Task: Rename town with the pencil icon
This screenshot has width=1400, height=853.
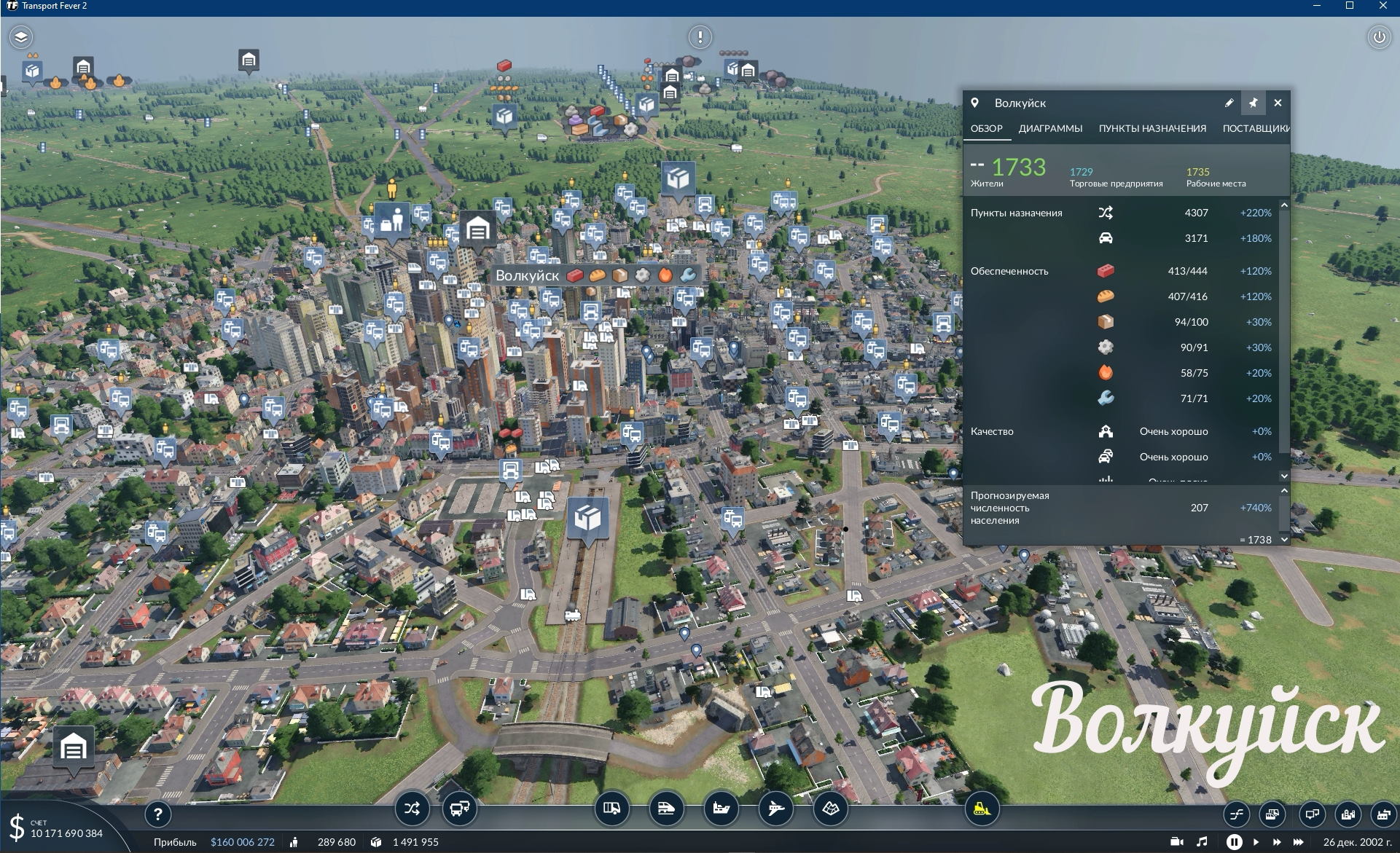Action: pos(1229,103)
